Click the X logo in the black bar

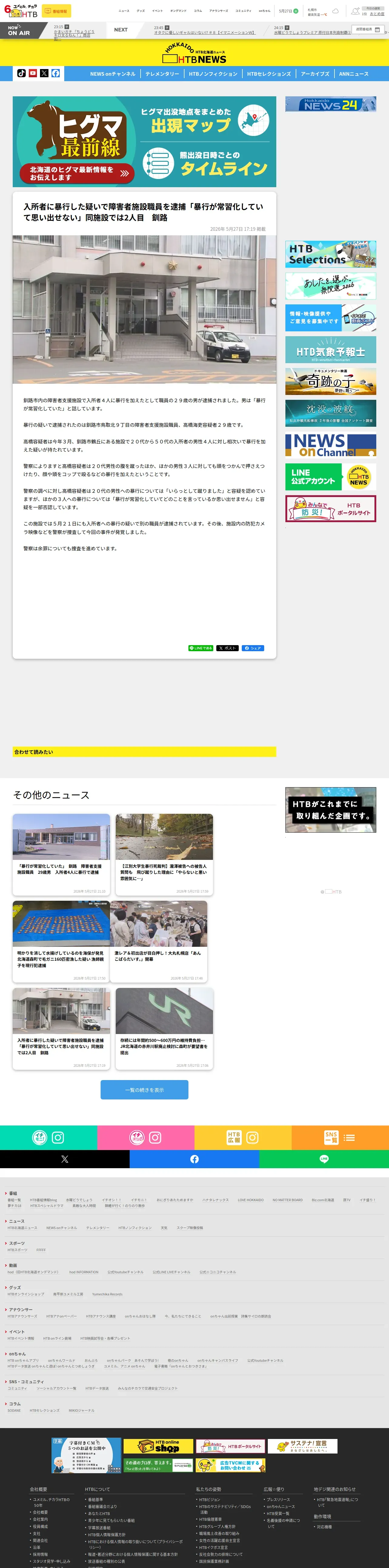tap(65, 1159)
